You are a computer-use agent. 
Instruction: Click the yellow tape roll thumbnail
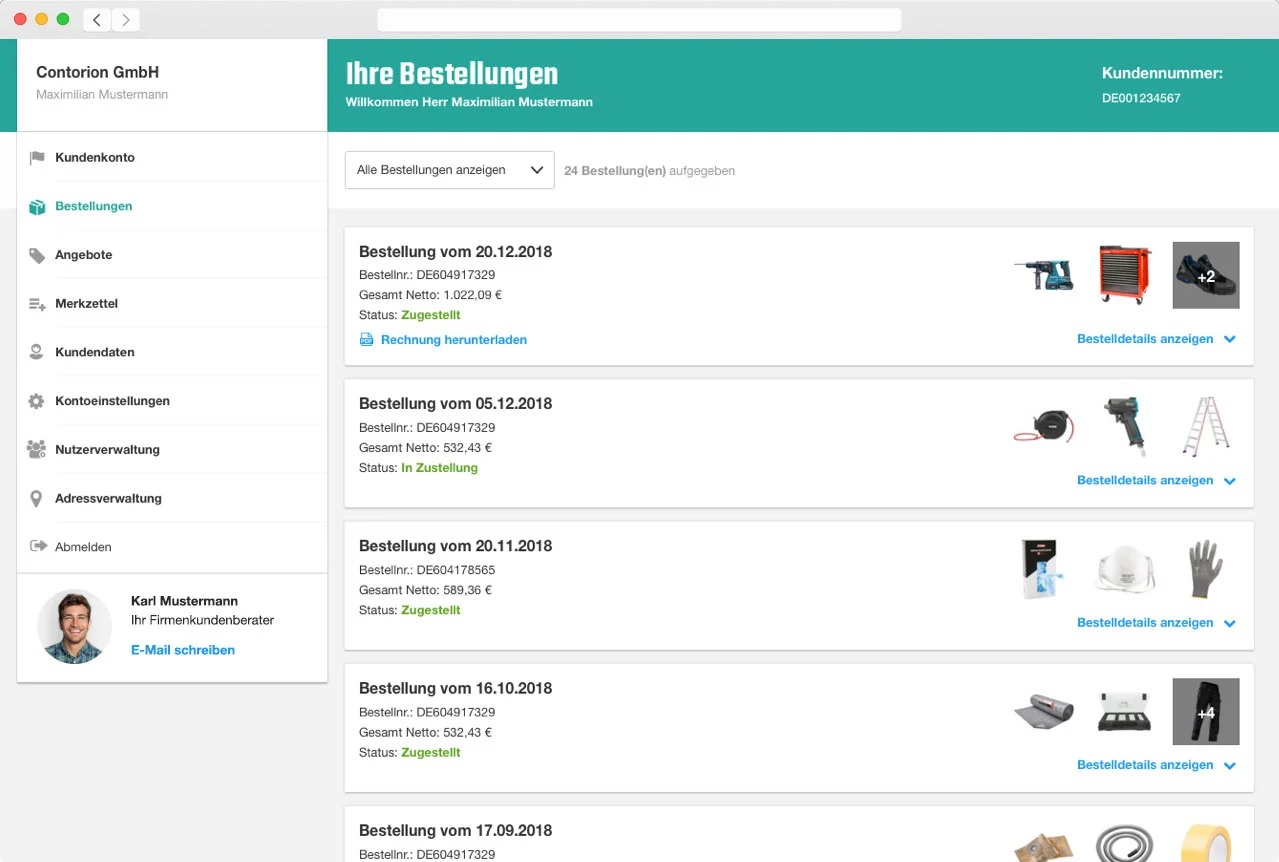(1206, 844)
